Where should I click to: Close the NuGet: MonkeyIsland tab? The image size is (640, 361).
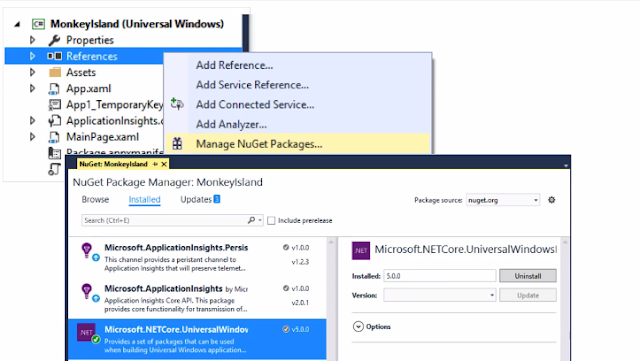164,164
